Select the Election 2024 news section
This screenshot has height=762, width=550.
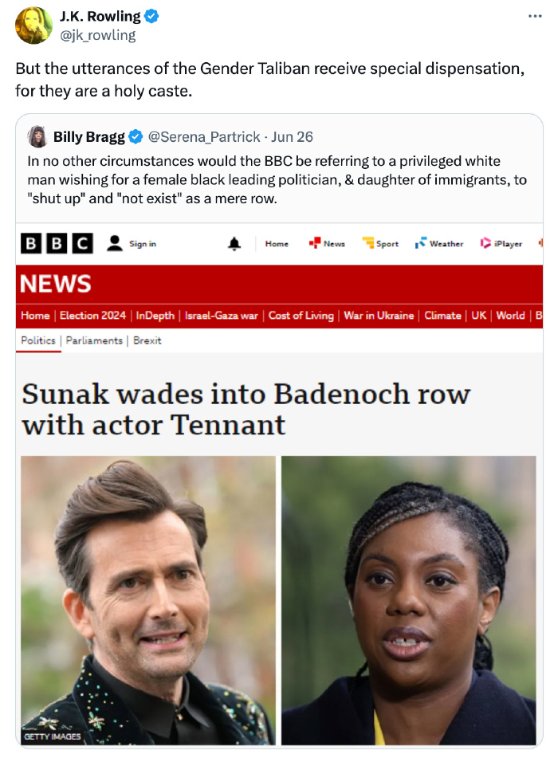(x=92, y=315)
